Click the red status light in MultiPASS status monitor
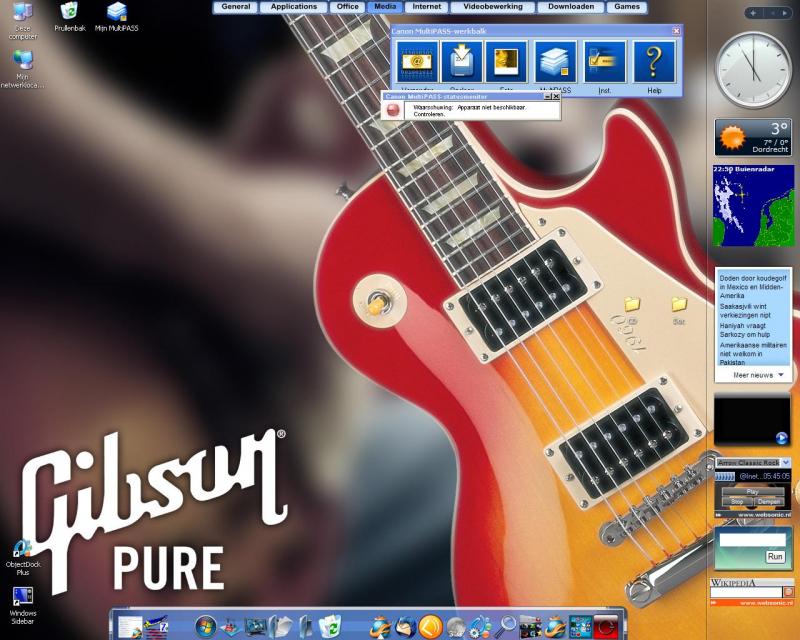 coord(393,110)
